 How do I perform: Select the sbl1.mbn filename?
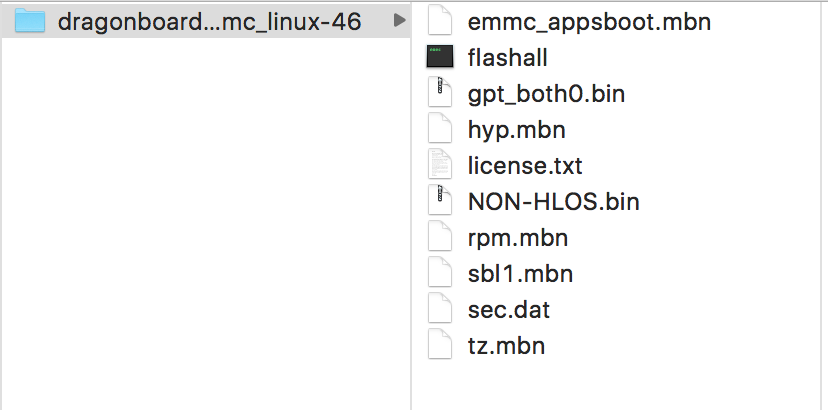pos(520,273)
